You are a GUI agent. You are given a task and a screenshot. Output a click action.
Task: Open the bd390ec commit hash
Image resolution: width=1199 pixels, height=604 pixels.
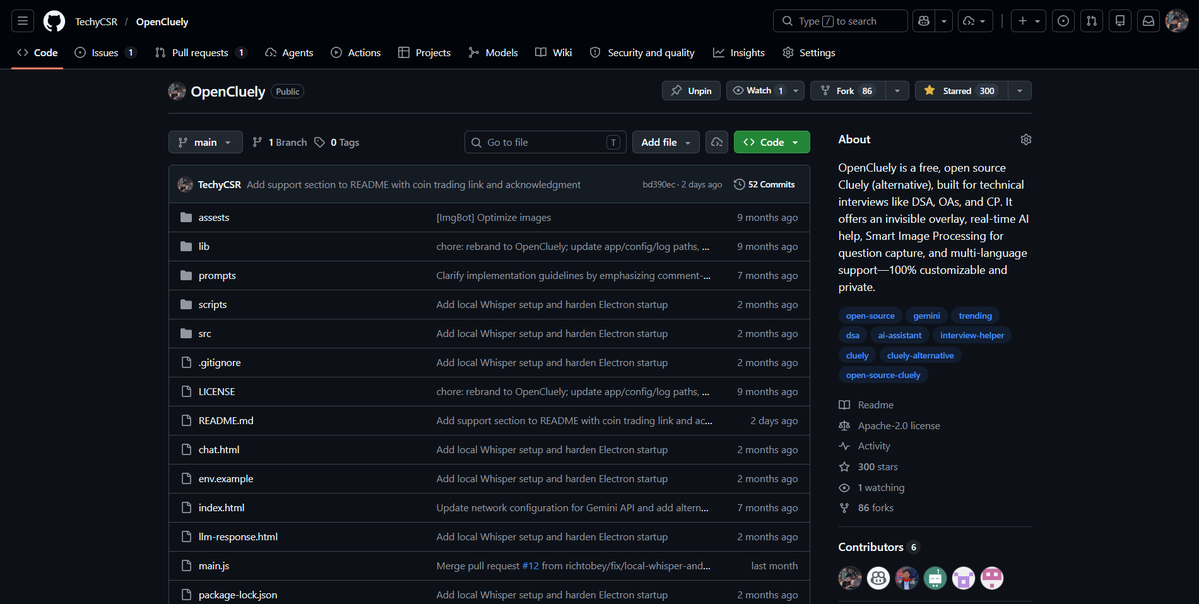click(x=659, y=185)
